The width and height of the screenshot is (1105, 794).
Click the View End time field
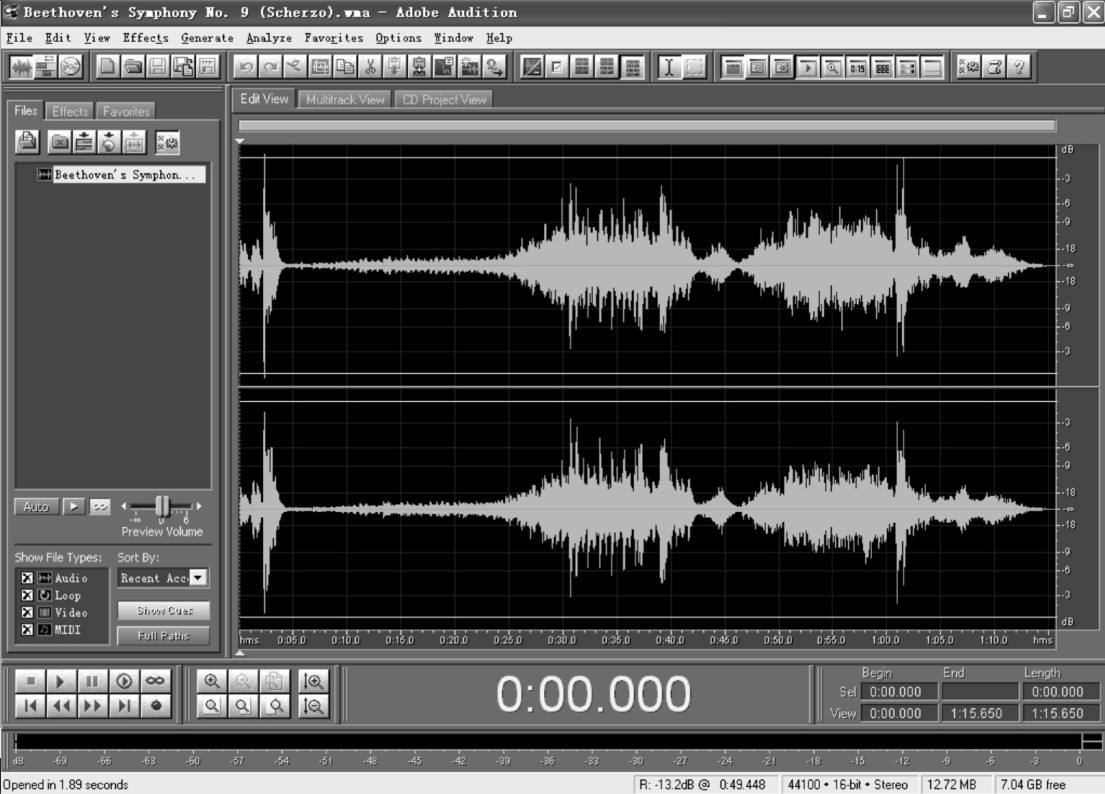[980, 713]
